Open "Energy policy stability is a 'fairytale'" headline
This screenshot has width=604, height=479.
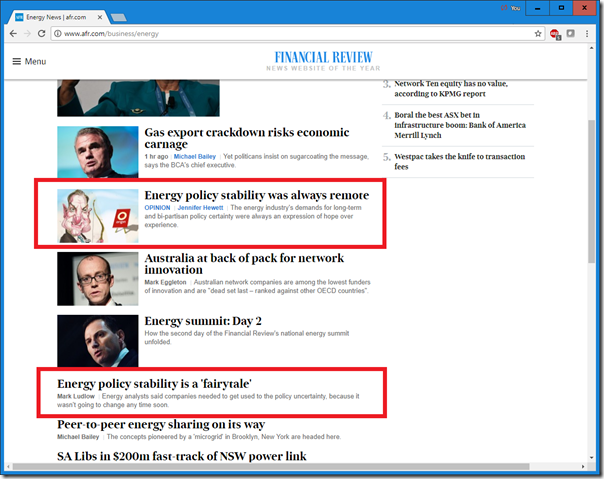154,384
